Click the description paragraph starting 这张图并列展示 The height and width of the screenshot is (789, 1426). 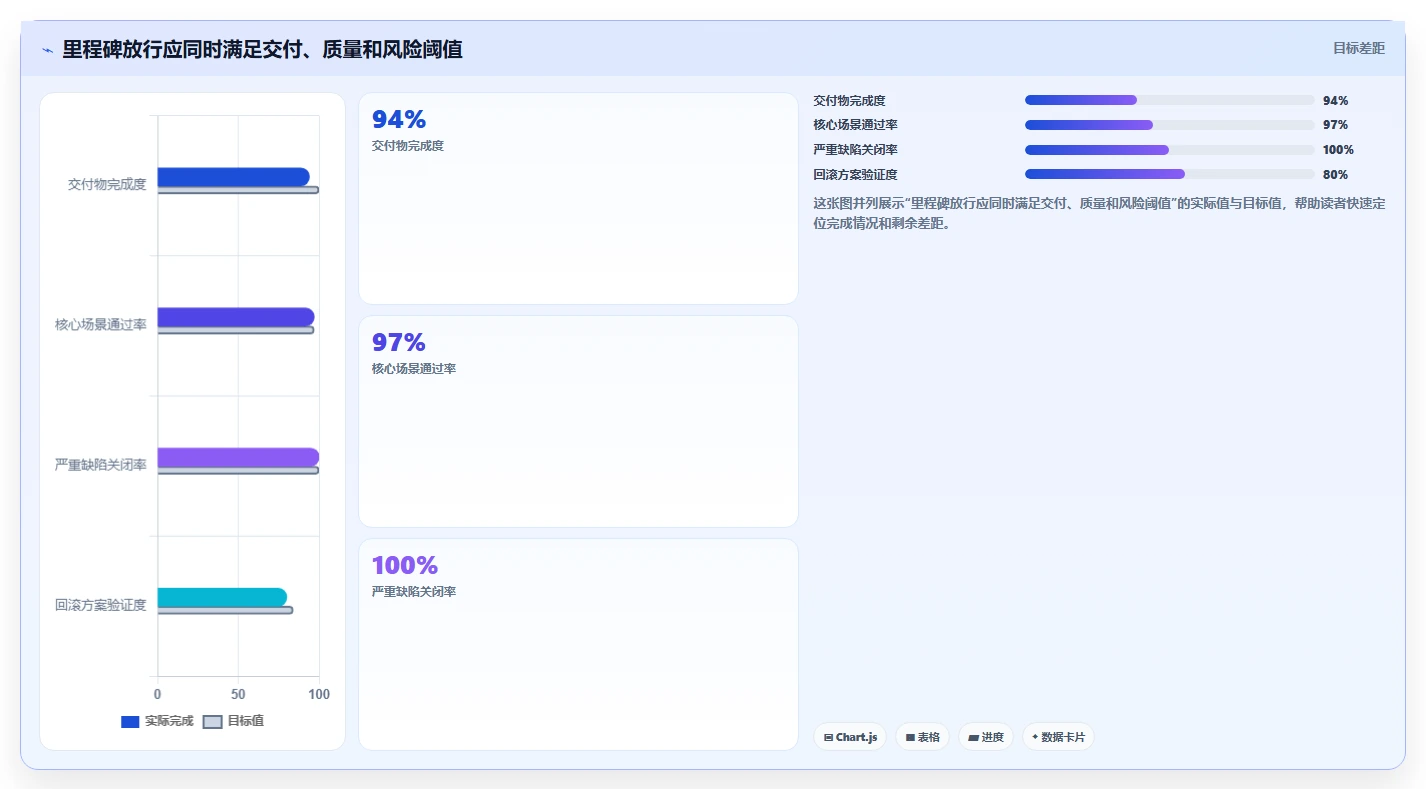[x=1099, y=213]
